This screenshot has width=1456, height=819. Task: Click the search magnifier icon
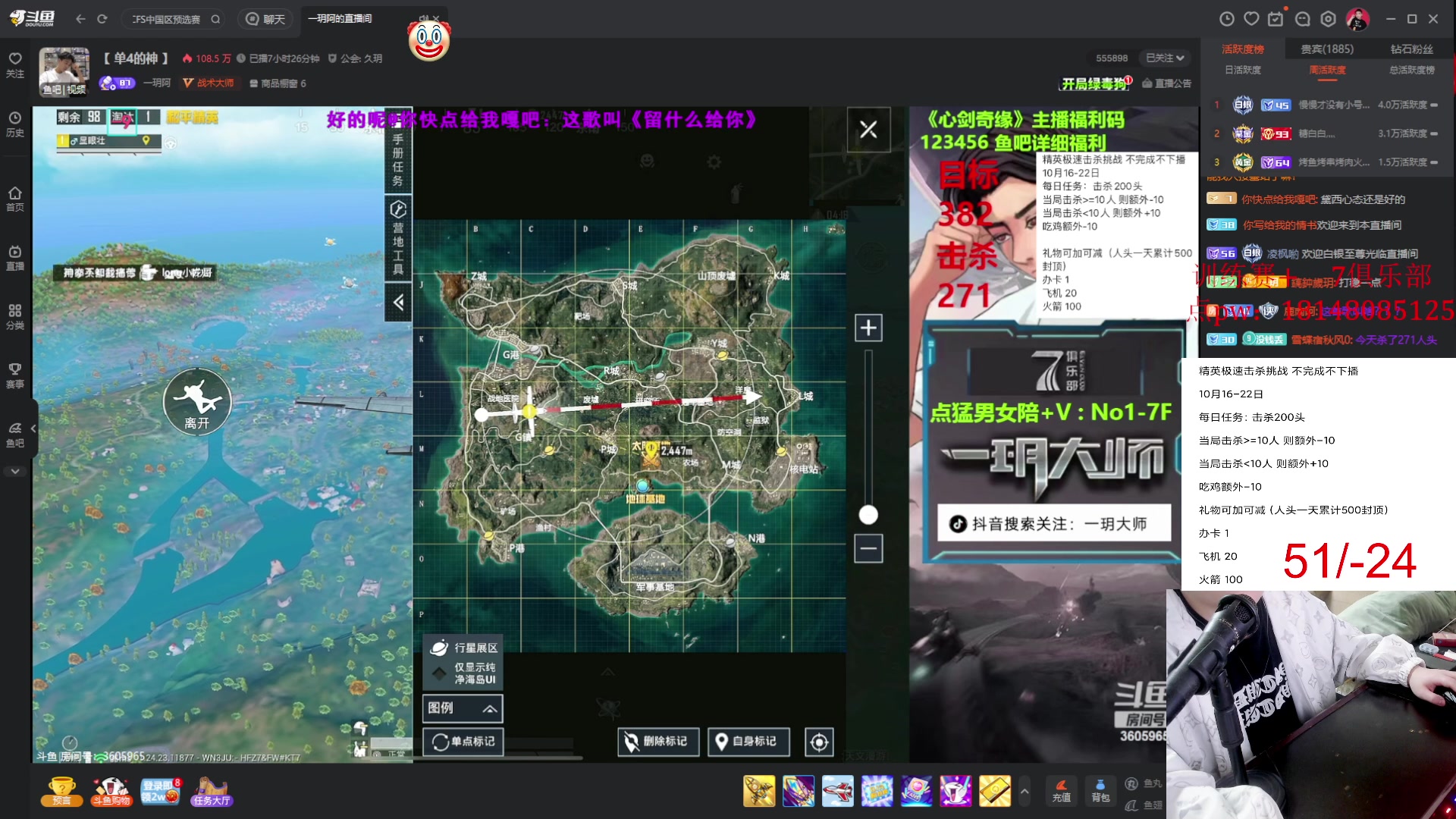pyautogui.click(x=215, y=19)
